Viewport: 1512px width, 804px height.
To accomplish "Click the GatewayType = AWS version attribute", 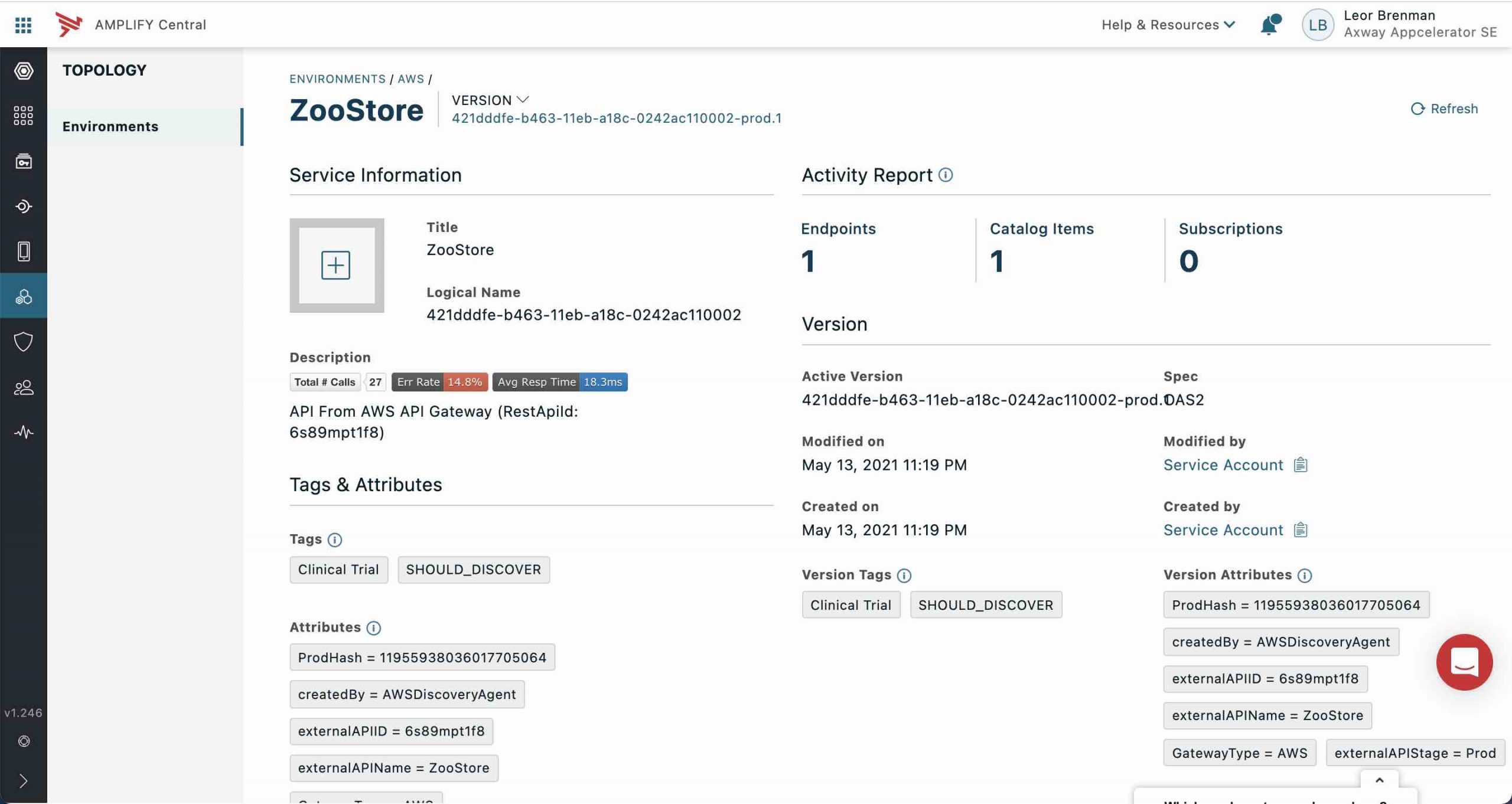I will coord(1240,753).
